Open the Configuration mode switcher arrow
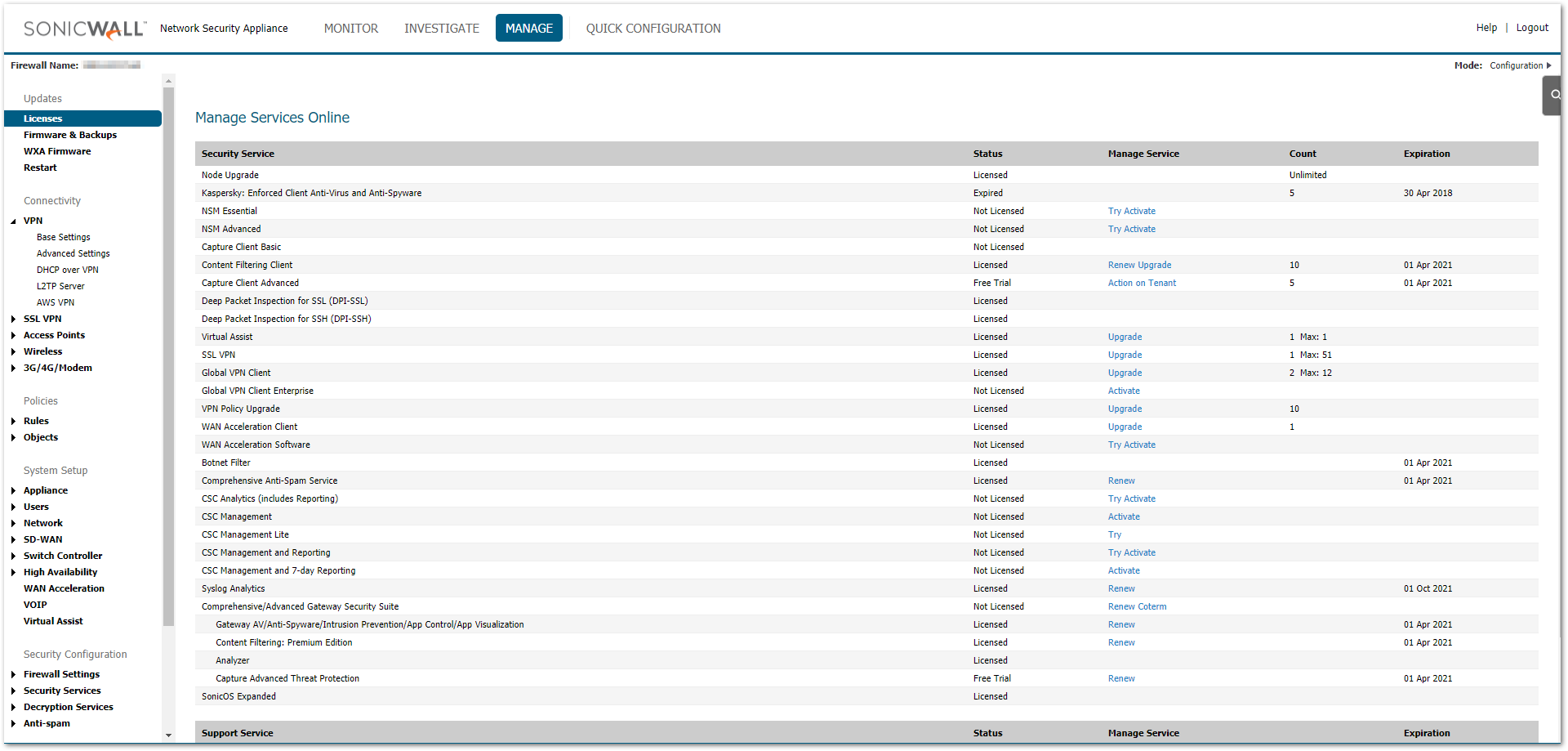The image size is (1568, 751). pyautogui.click(x=1549, y=65)
